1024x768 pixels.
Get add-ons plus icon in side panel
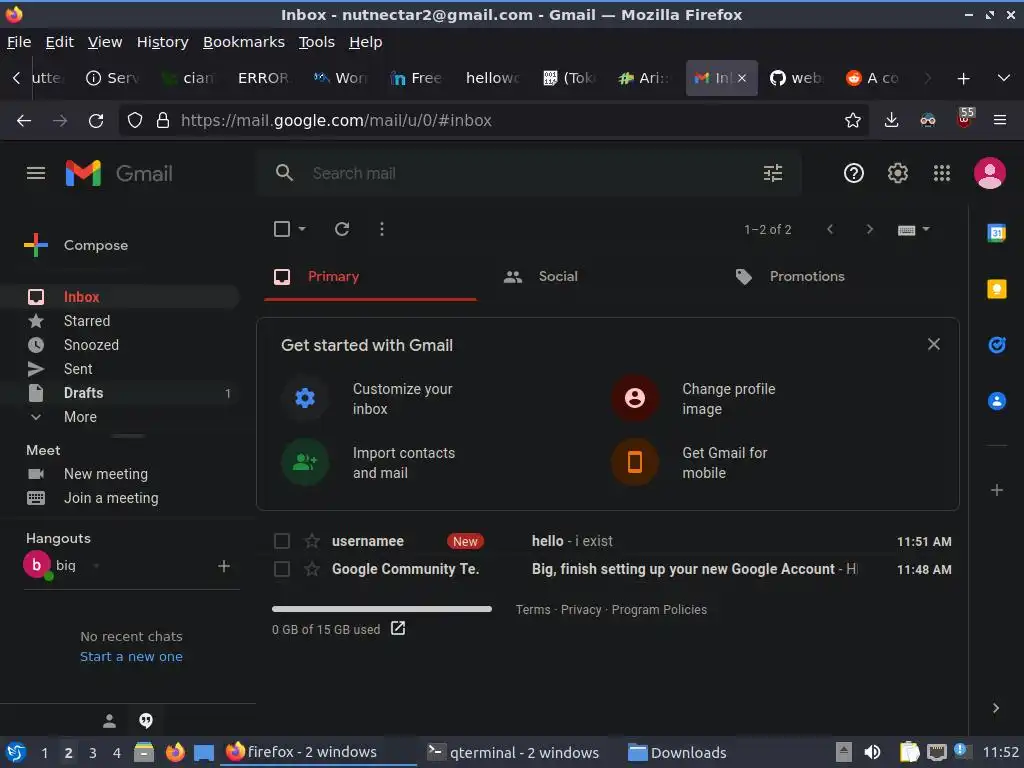pyautogui.click(x=997, y=490)
